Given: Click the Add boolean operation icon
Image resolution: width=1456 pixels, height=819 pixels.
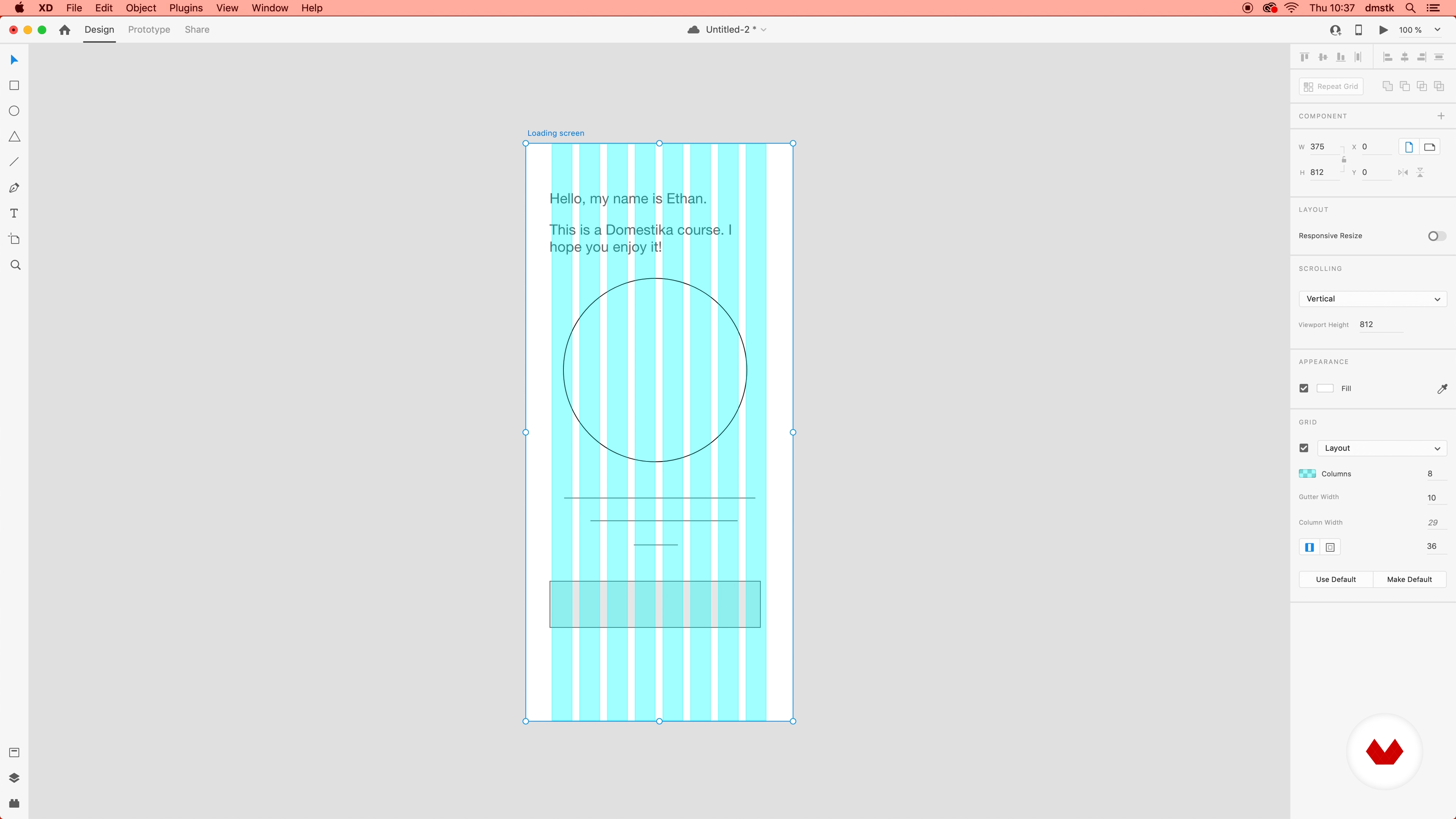Looking at the screenshot, I should tap(1388, 86).
